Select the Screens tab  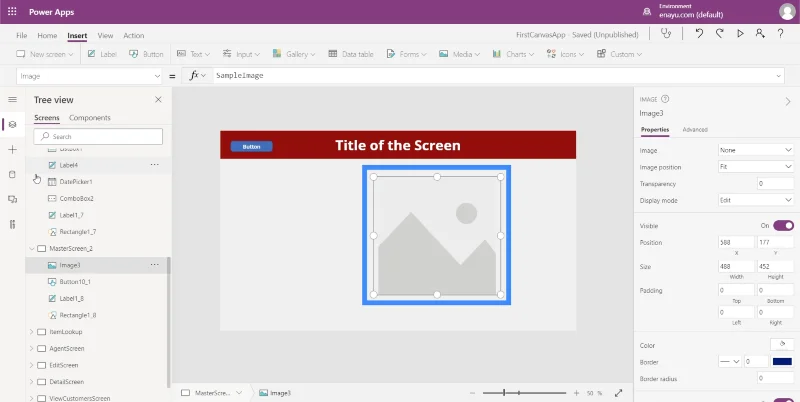click(x=47, y=118)
